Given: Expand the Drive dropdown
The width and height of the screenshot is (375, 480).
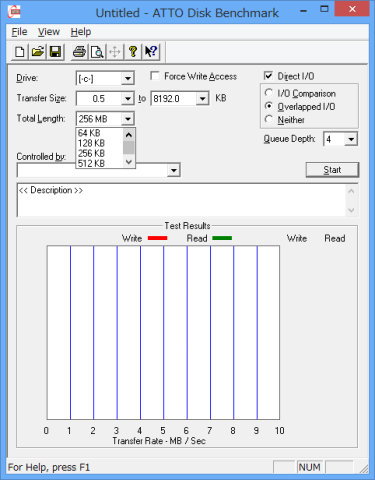Looking at the screenshot, I should point(128,79).
